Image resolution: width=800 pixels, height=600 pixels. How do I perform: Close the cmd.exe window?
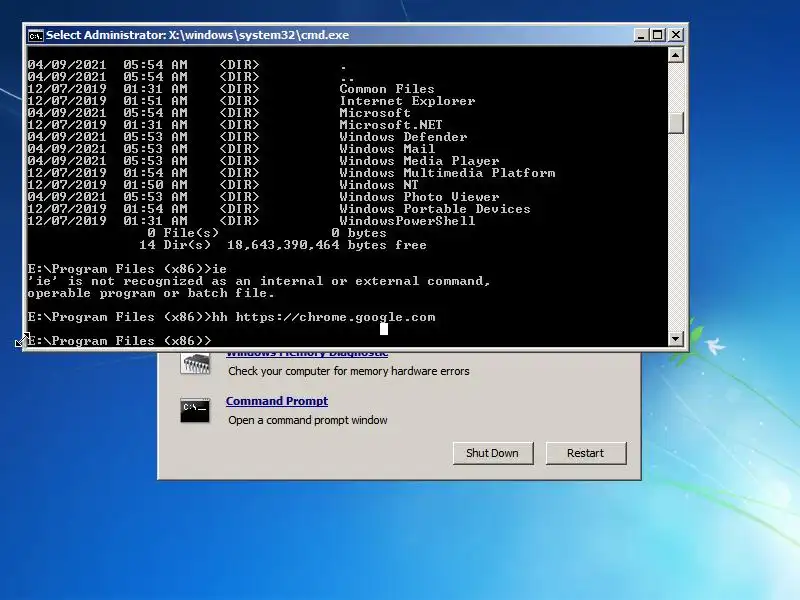point(676,35)
